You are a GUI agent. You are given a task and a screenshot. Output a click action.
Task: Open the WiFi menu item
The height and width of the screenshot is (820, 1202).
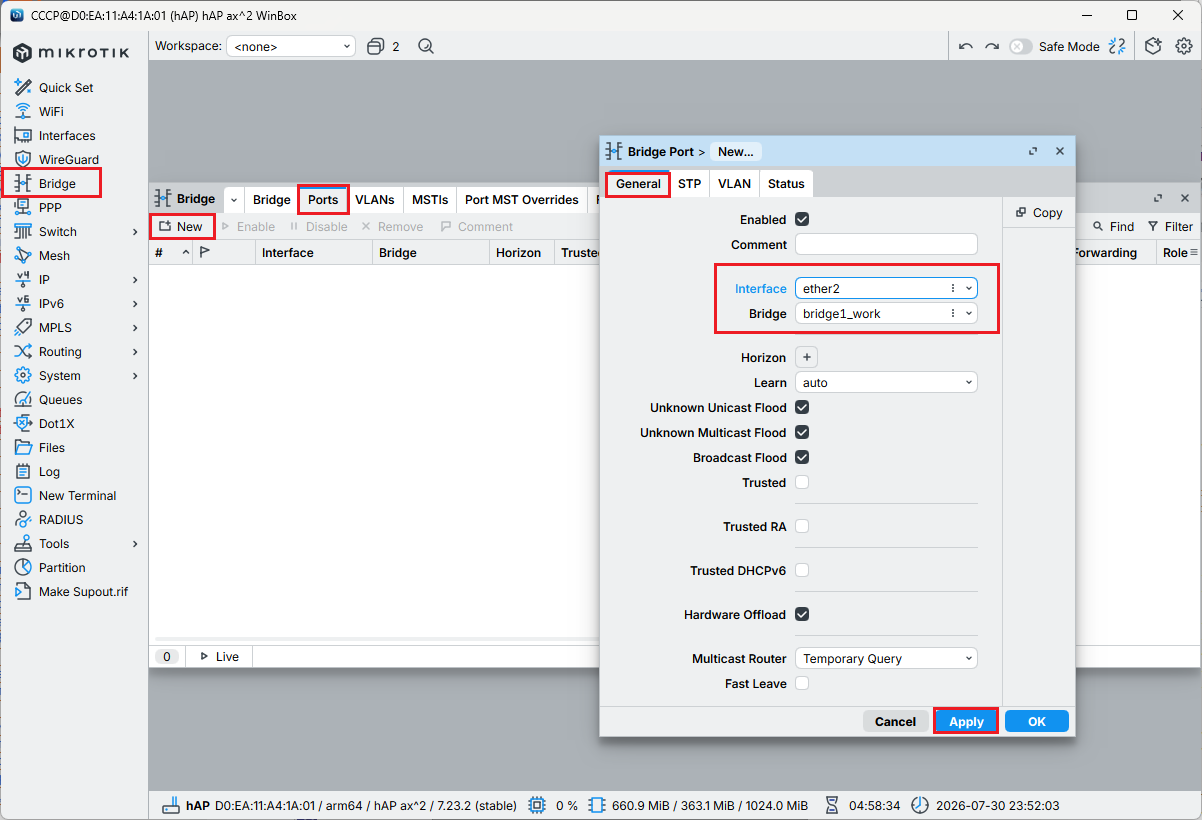51,111
